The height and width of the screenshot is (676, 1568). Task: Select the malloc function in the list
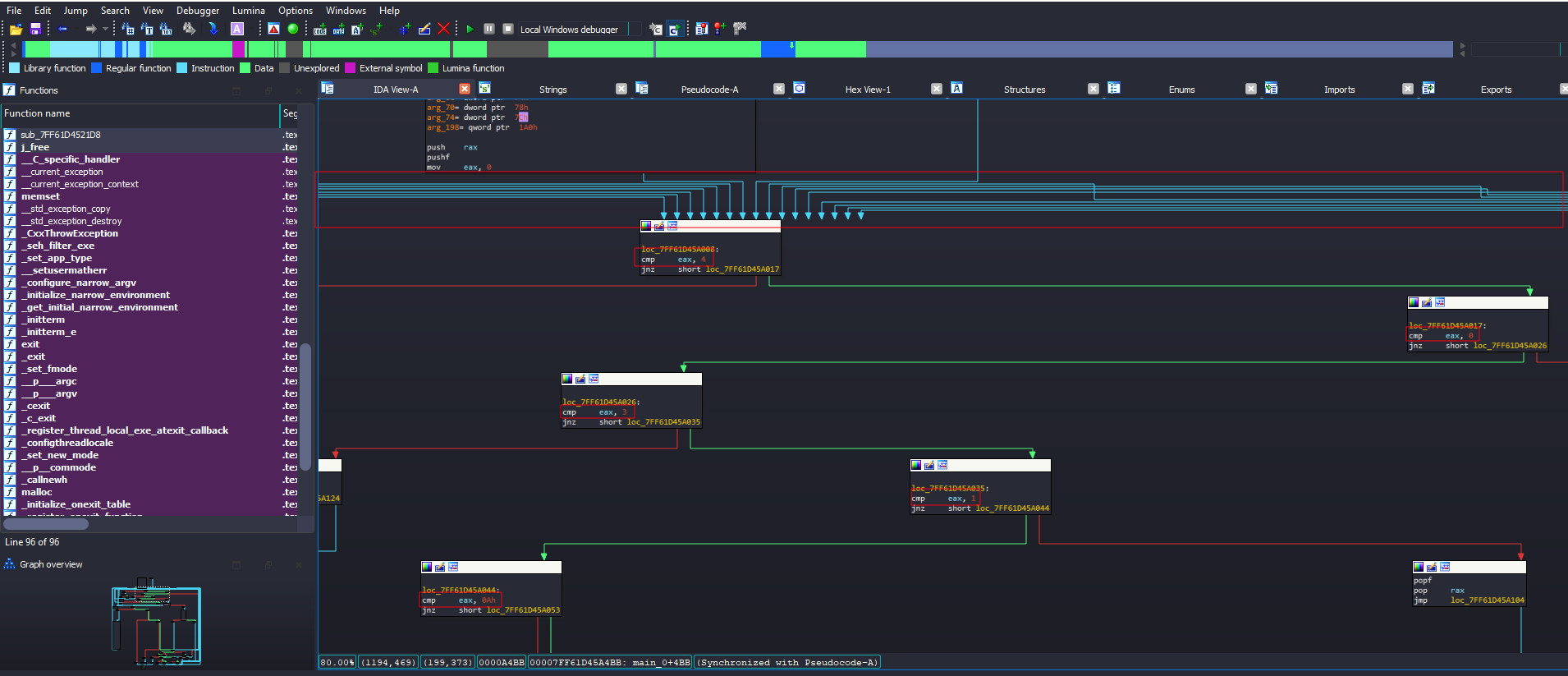point(37,492)
